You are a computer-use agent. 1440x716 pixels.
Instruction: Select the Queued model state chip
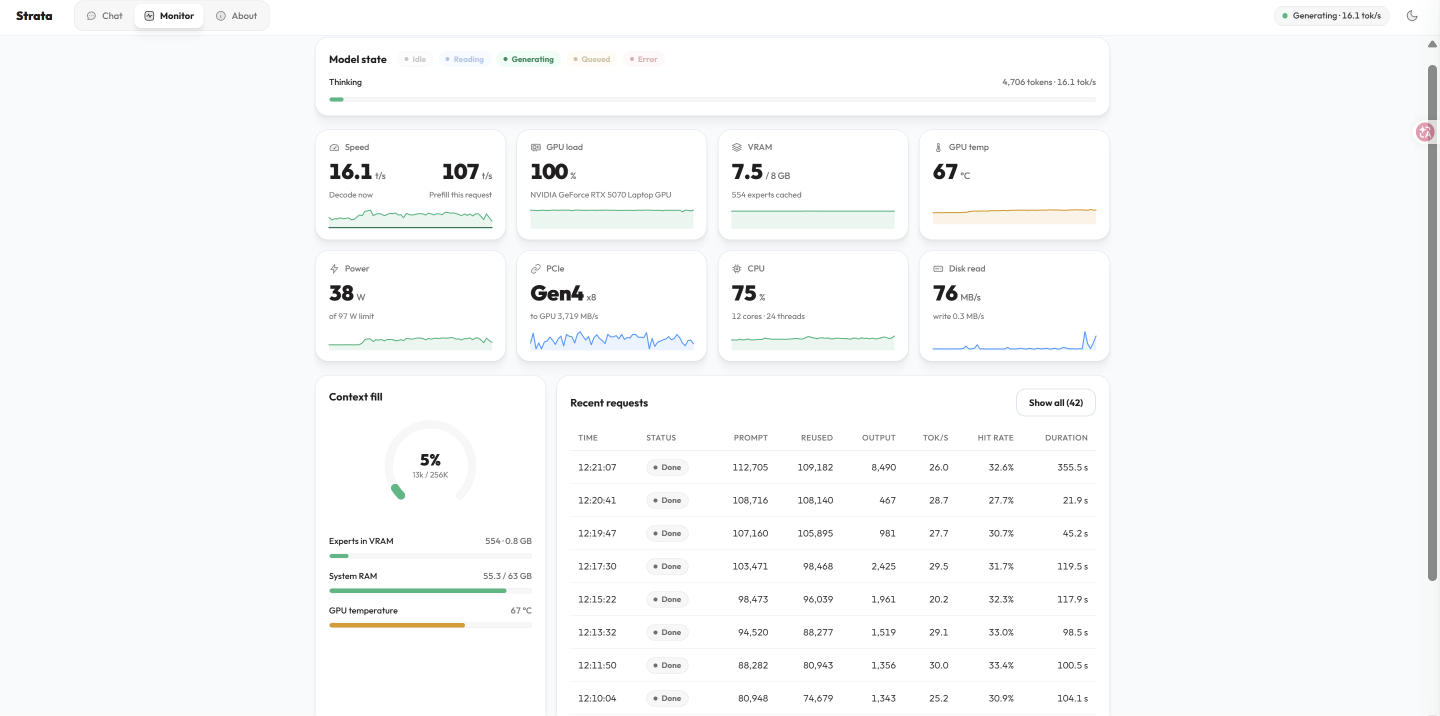591,59
